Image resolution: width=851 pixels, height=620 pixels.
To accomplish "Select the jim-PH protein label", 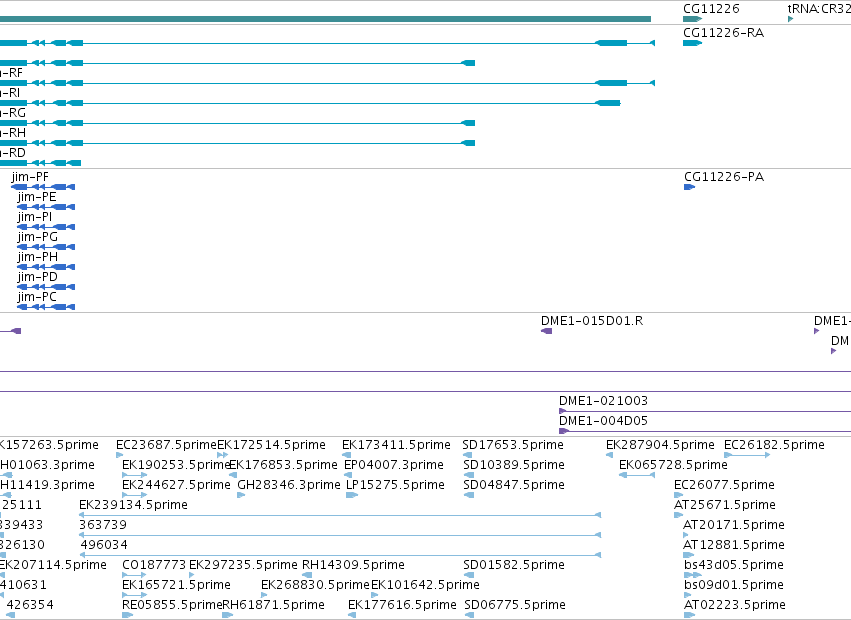I will tap(37, 257).
